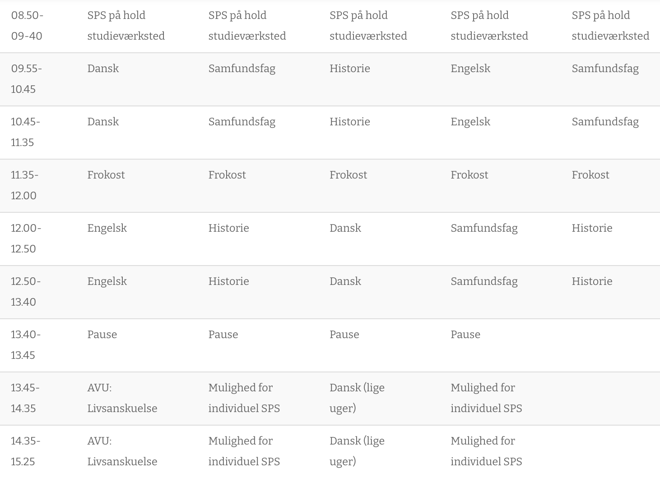Select Dansk in the 10.45-11.35 row

(103, 122)
